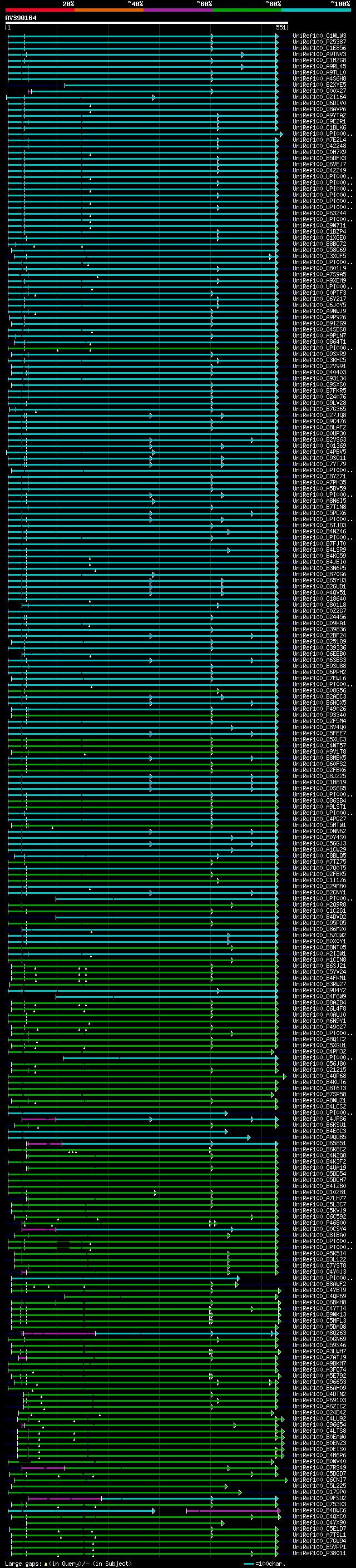
Task: Click the white query sequence bar
Action: (147, 22)
